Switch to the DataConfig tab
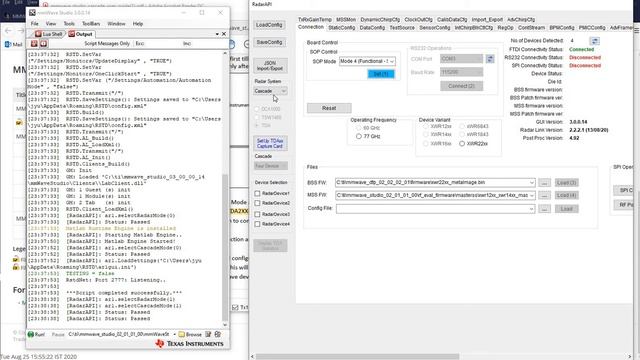Screen dimensions: 640x360 click(x=372, y=27)
